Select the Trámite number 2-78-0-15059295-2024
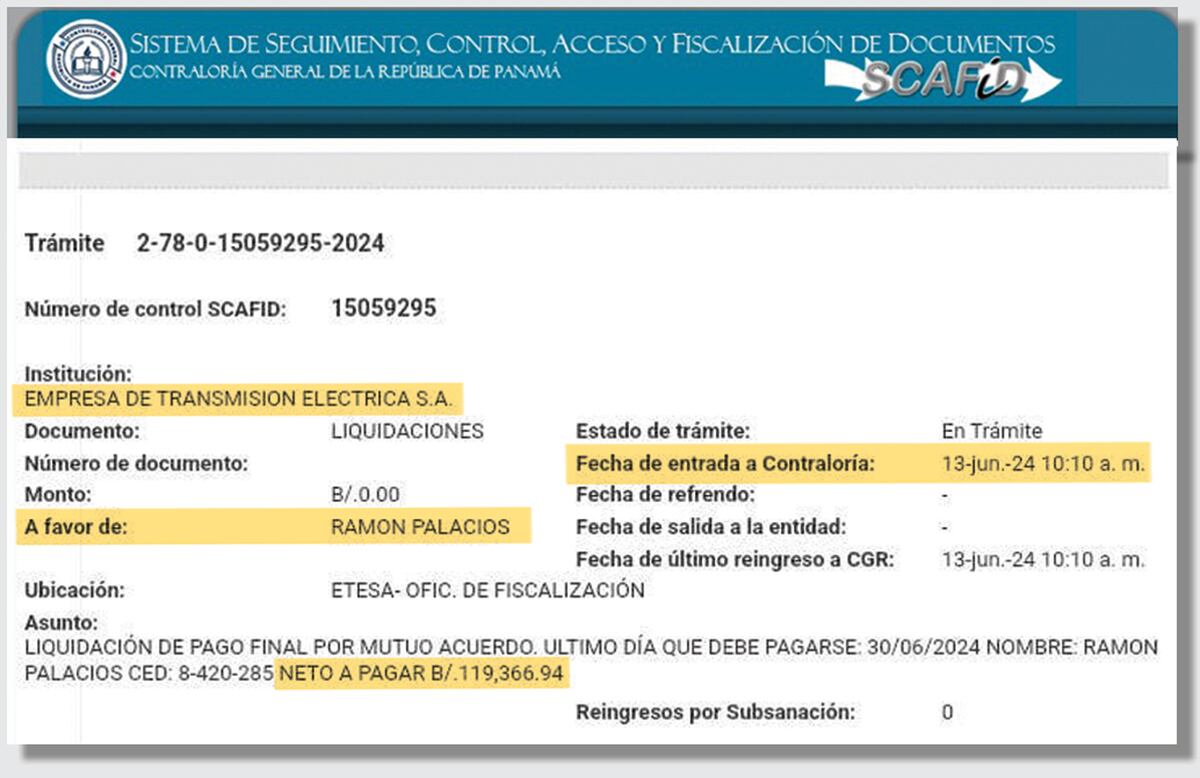 pyautogui.click(x=260, y=243)
